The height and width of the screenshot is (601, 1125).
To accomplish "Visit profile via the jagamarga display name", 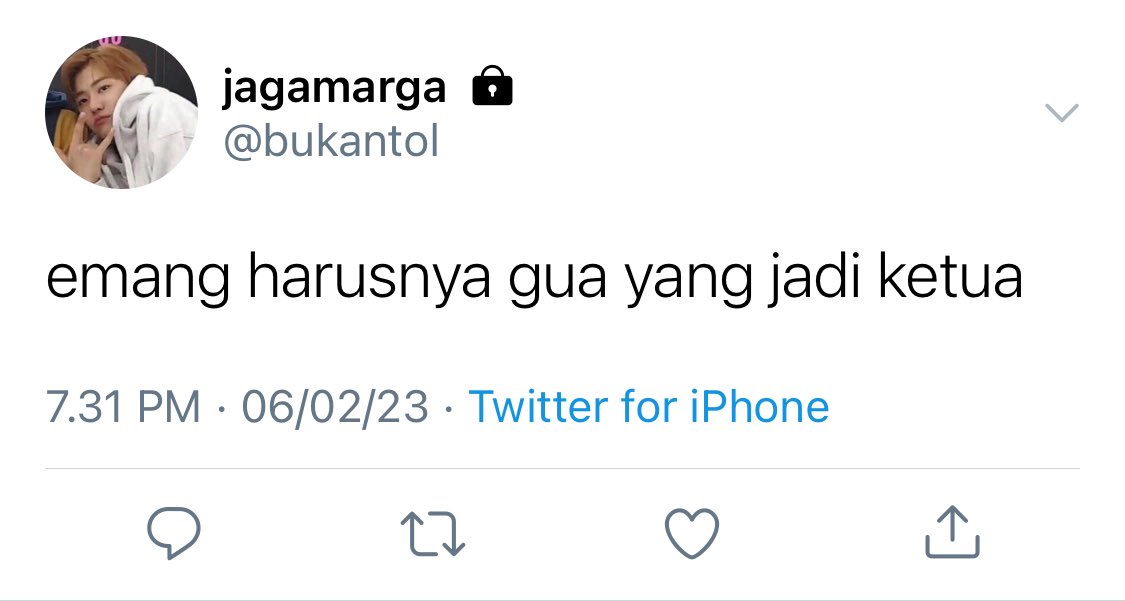I will (334, 89).
